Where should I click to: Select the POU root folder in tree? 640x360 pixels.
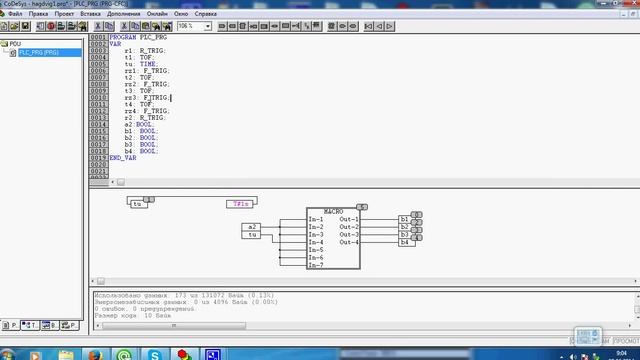click(15, 44)
